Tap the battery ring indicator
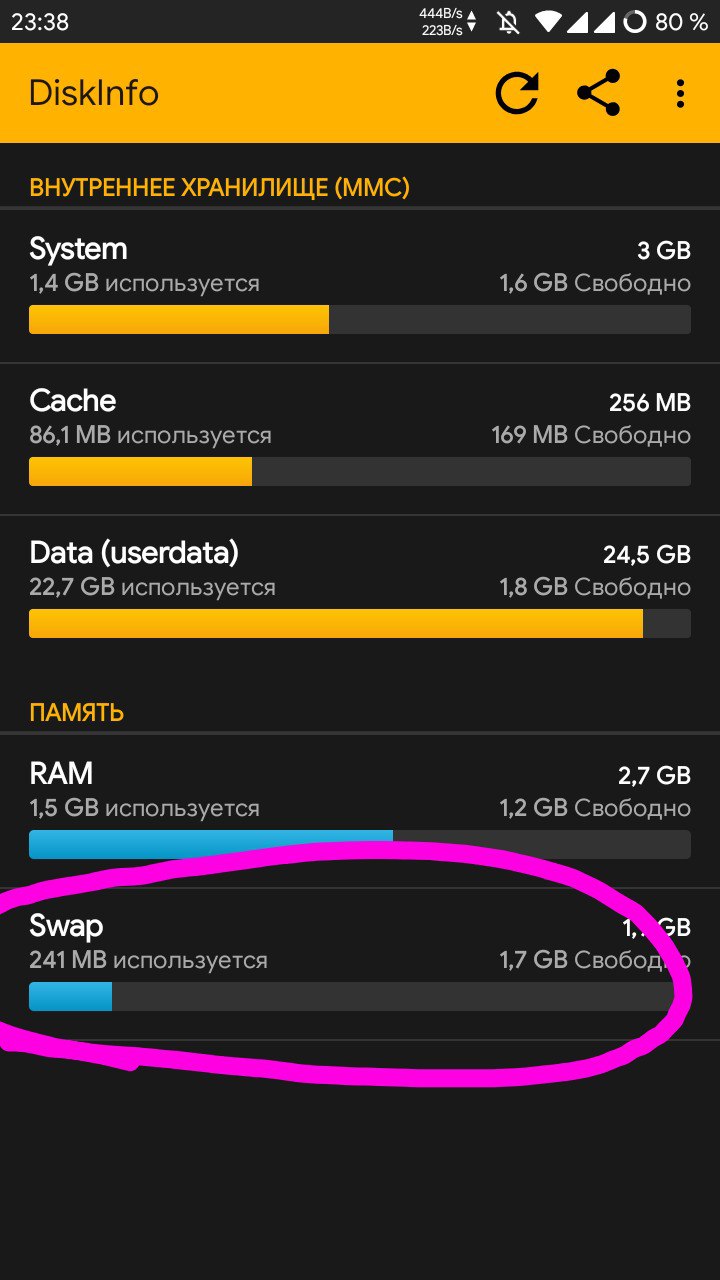 (x=634, y=21)
